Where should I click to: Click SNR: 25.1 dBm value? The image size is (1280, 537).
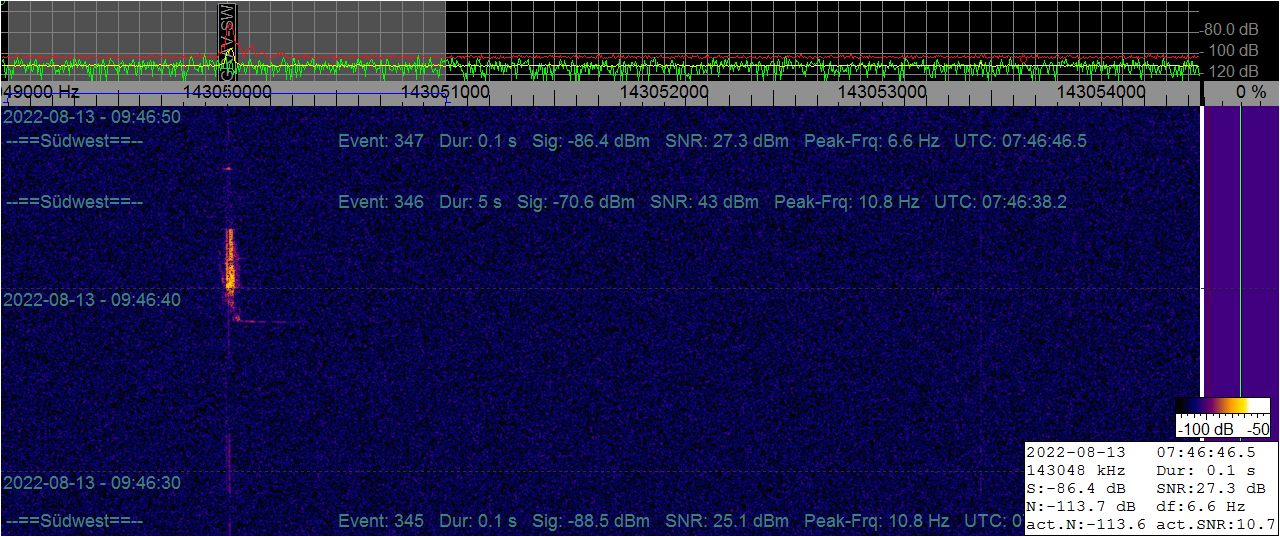click(x=727, y=522)
